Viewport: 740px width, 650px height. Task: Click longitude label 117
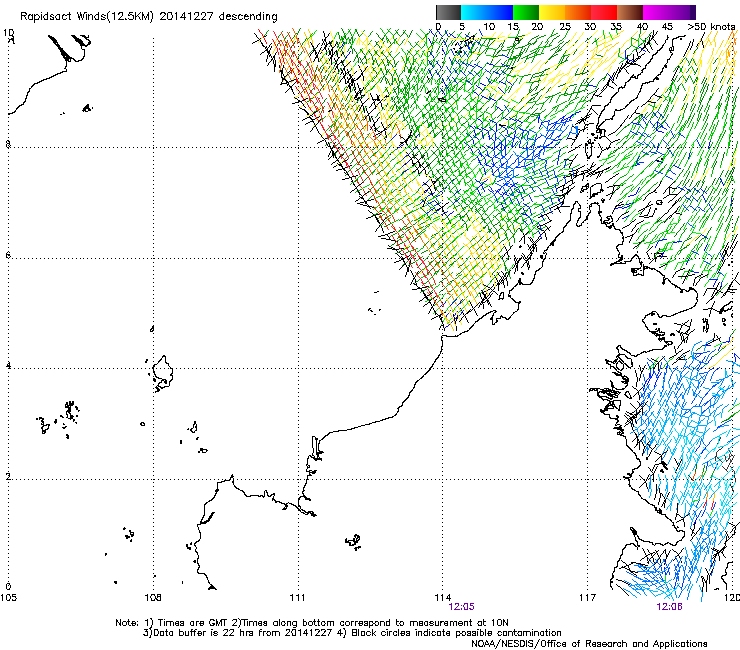pyautogui.click(x=587, y=598)
